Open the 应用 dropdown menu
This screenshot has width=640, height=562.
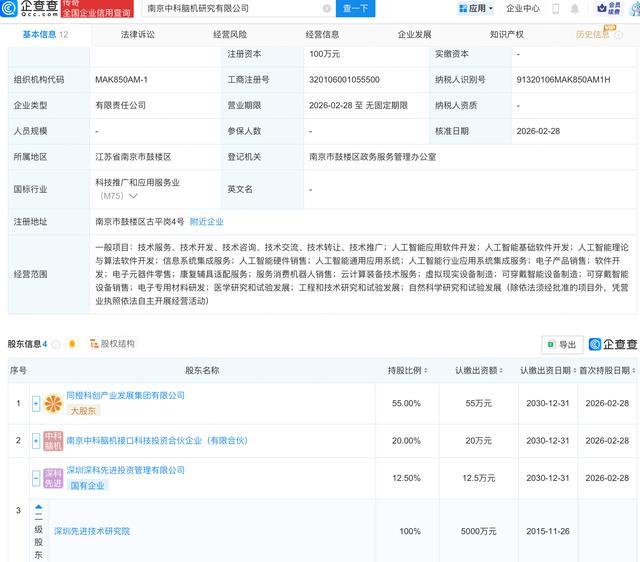(x=476, y=9)
